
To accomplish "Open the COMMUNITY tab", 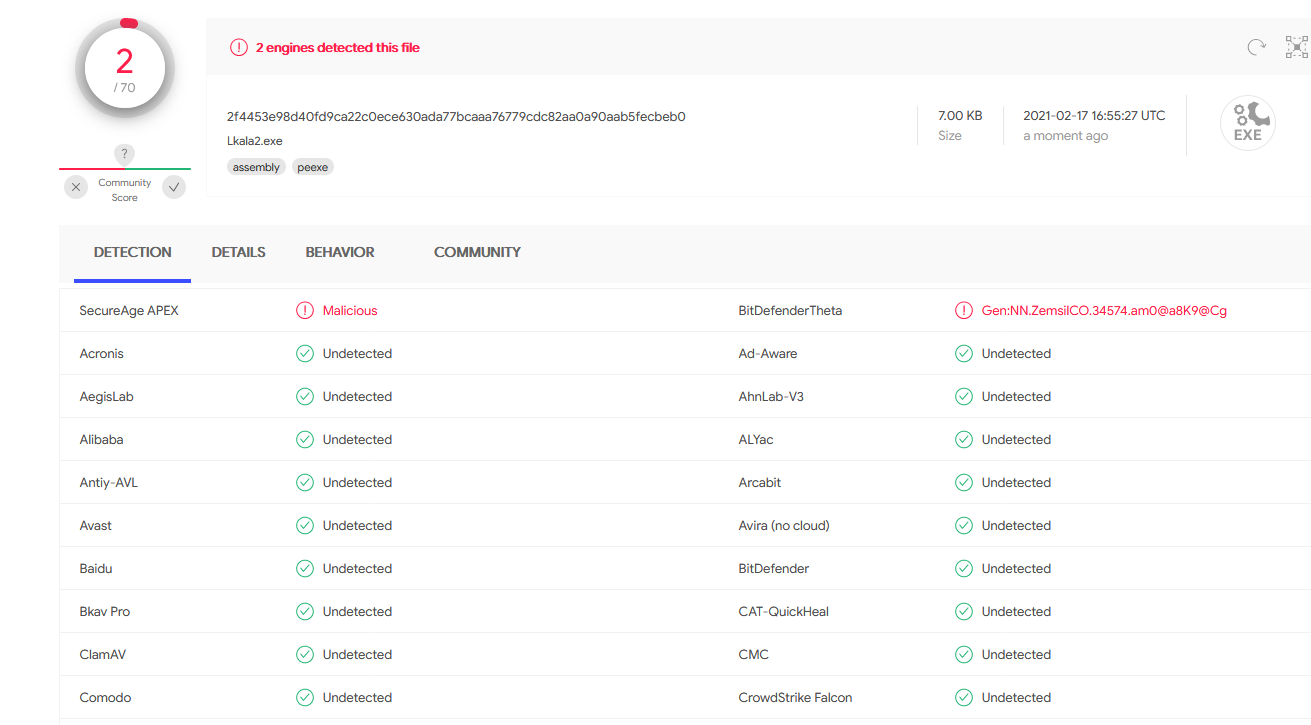I will pyautogui.click(x=477, y=253).
